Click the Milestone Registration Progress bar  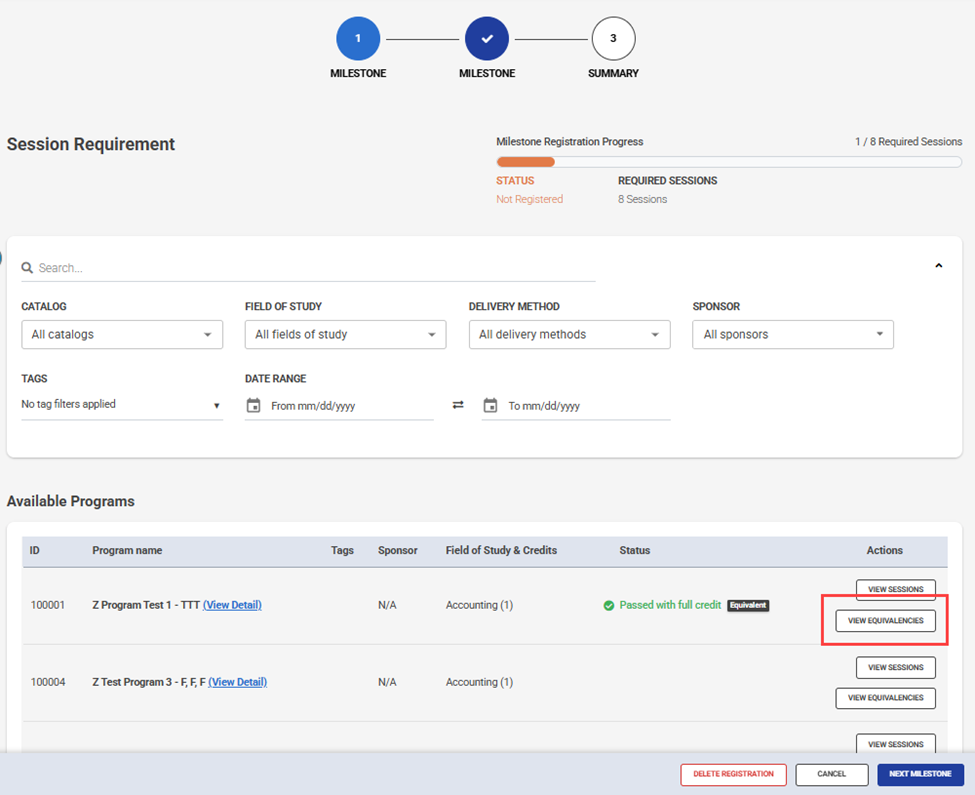point(729,162)
